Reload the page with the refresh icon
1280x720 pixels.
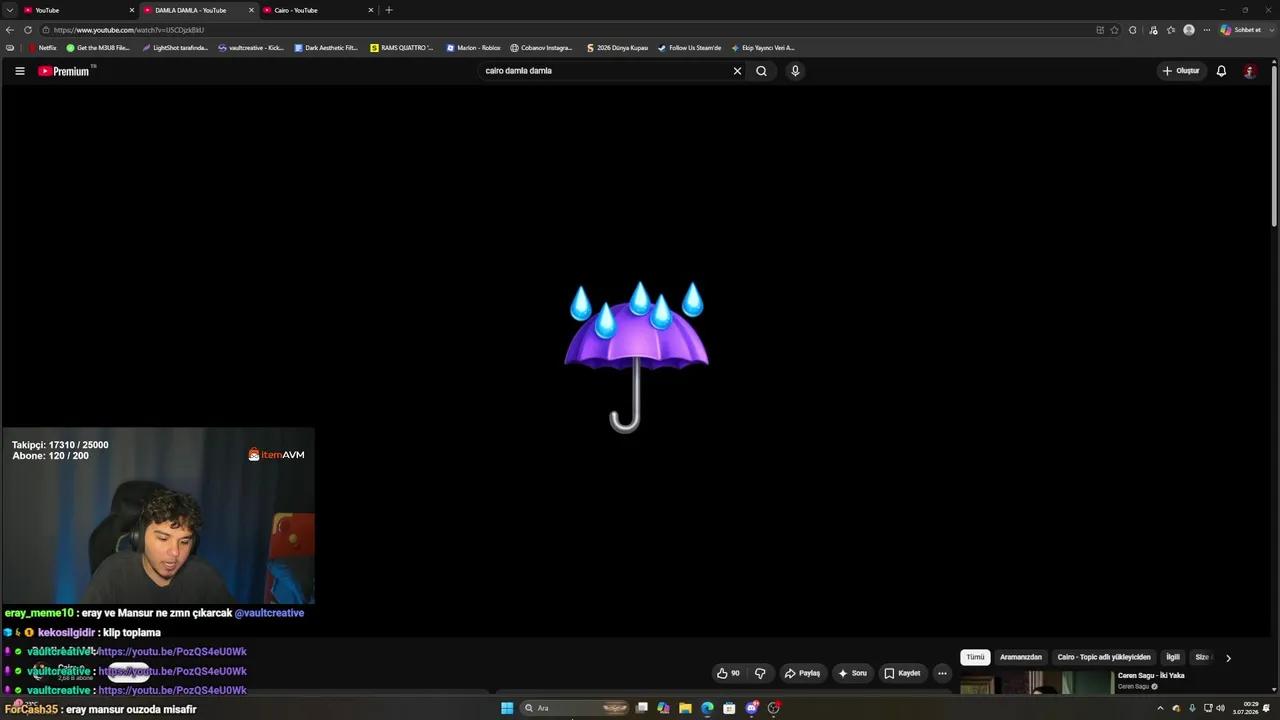pos(28,30)
